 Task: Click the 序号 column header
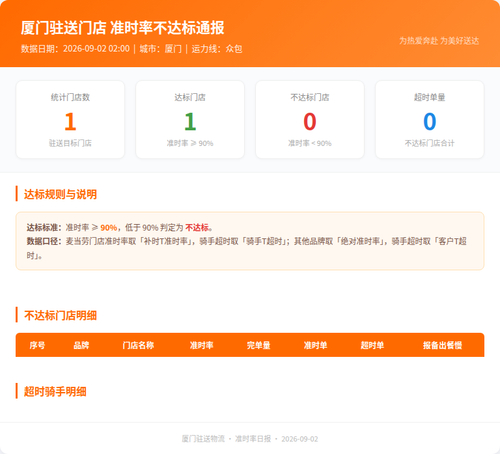tap(37, 345)
